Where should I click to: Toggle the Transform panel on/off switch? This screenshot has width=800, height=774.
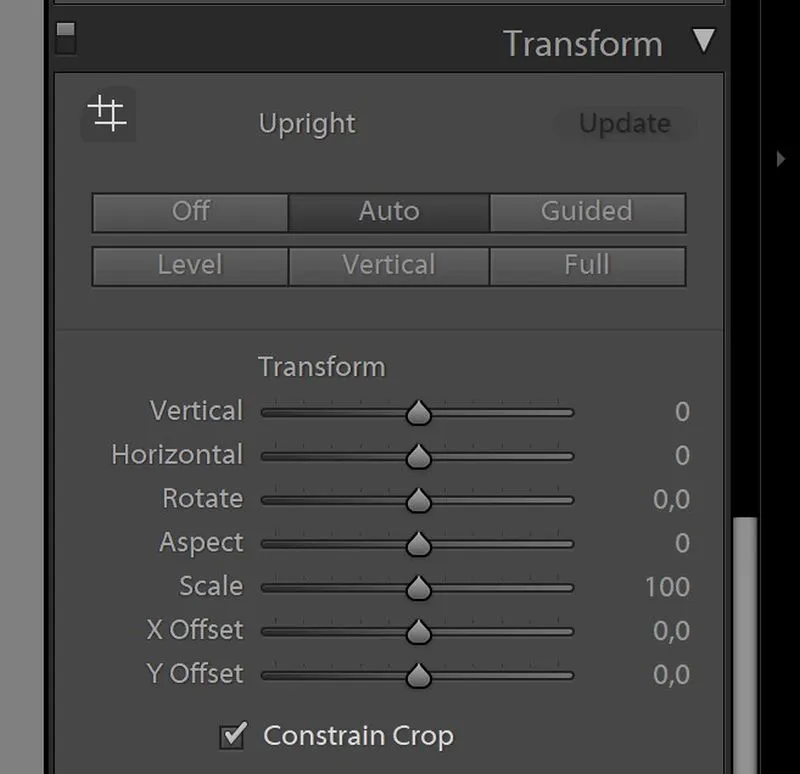point(65,38)
